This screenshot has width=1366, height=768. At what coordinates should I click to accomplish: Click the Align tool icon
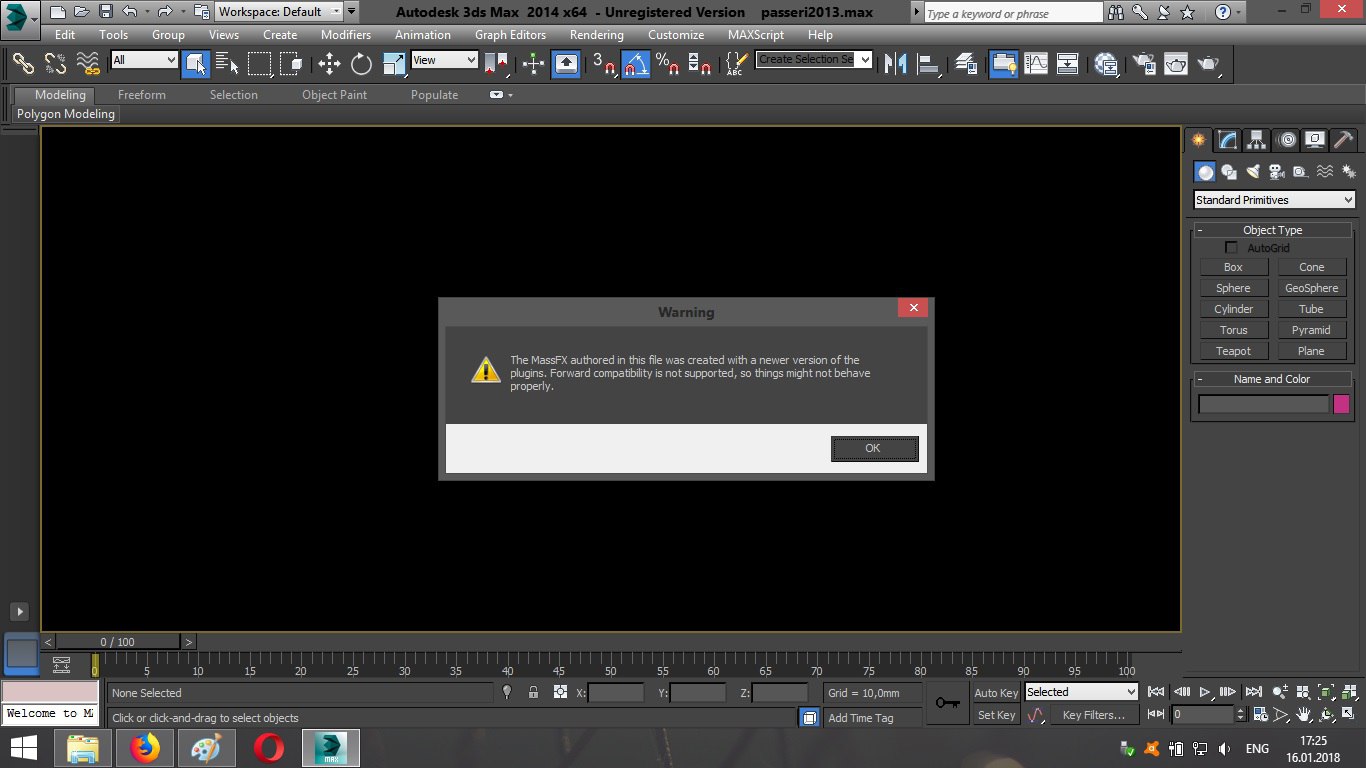929,64
